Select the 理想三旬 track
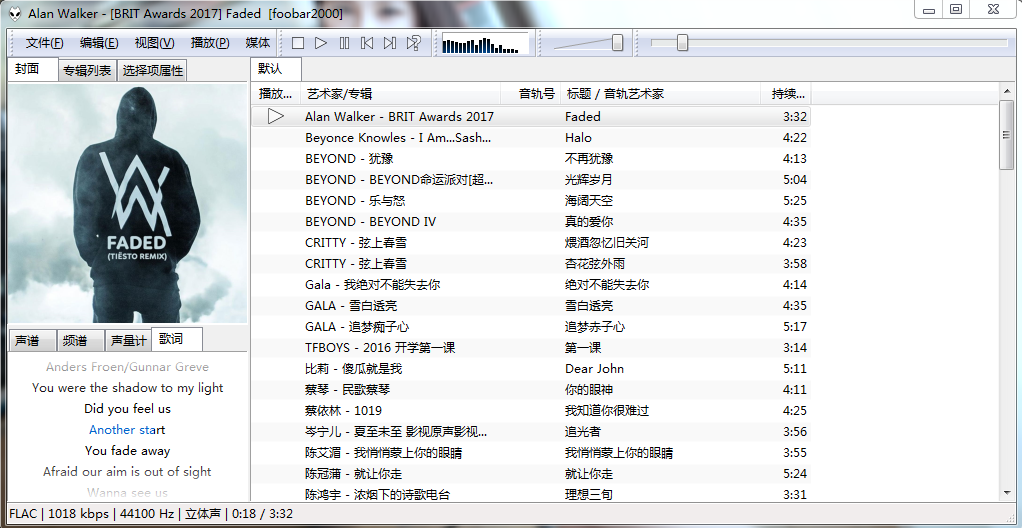1022x528 pixels. (531, 494)
